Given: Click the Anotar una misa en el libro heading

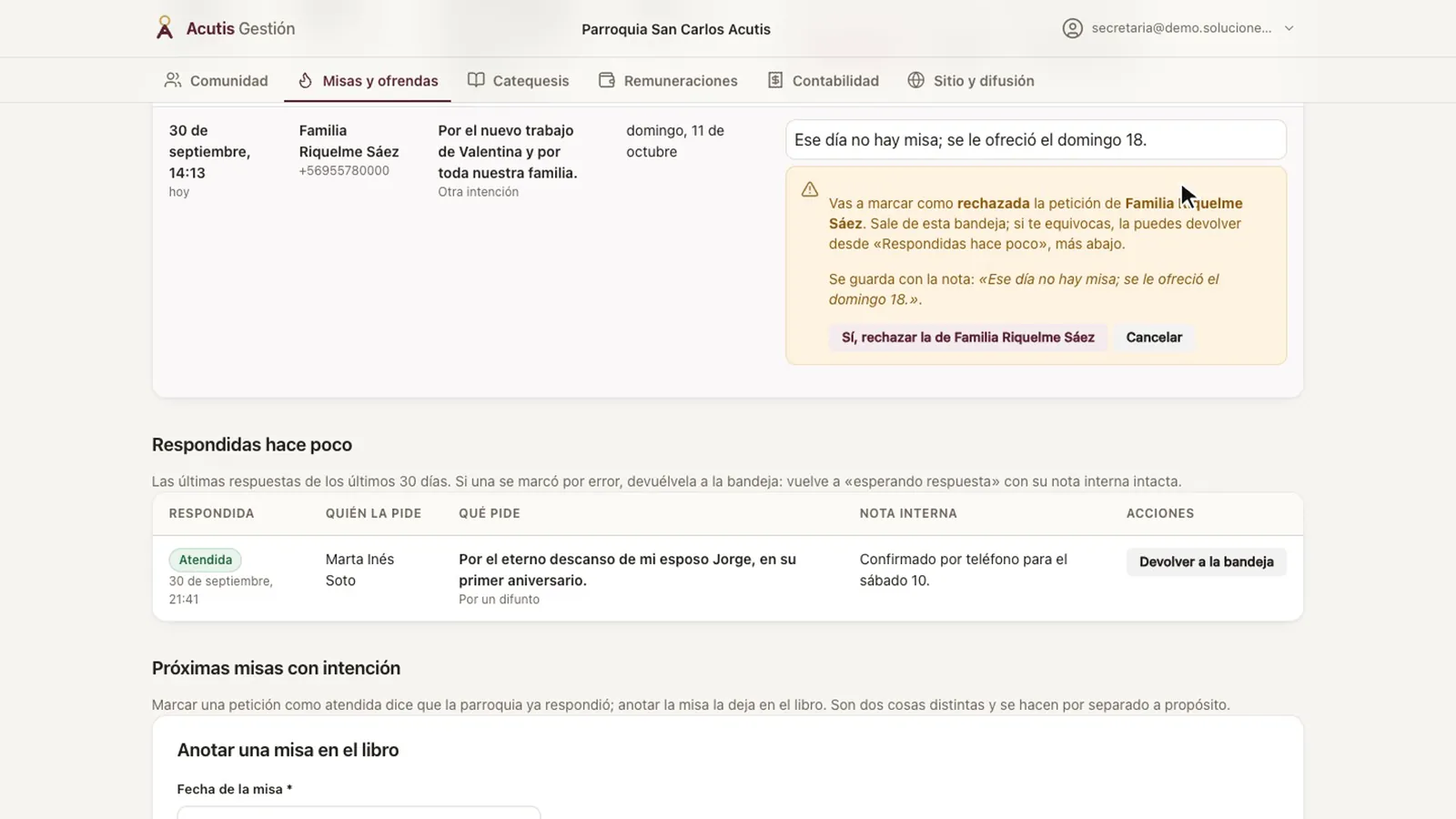Looking at the screenshot, I should 288,750.
